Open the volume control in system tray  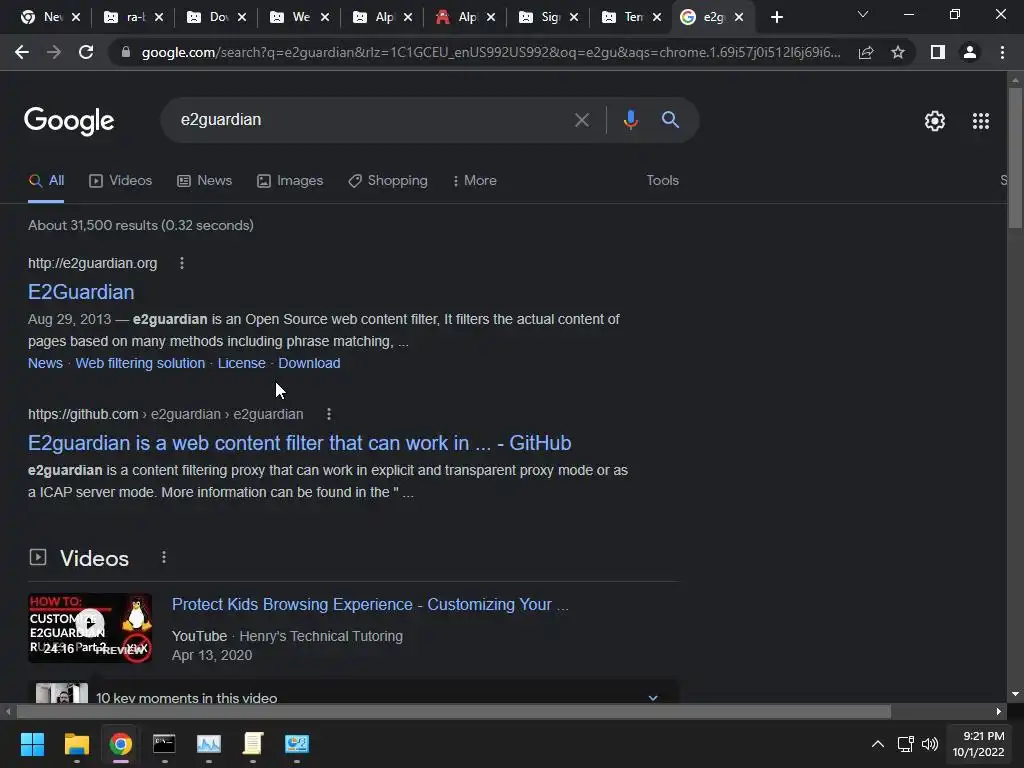[929, 744]
